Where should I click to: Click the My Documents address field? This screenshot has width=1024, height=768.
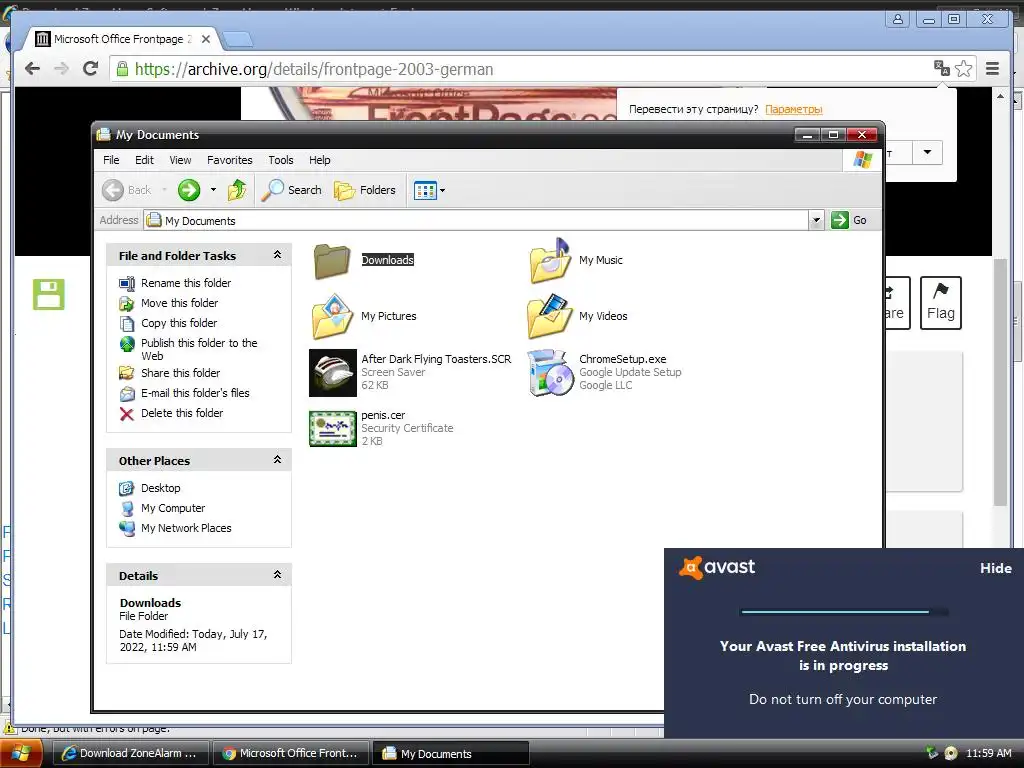[476, 220]
